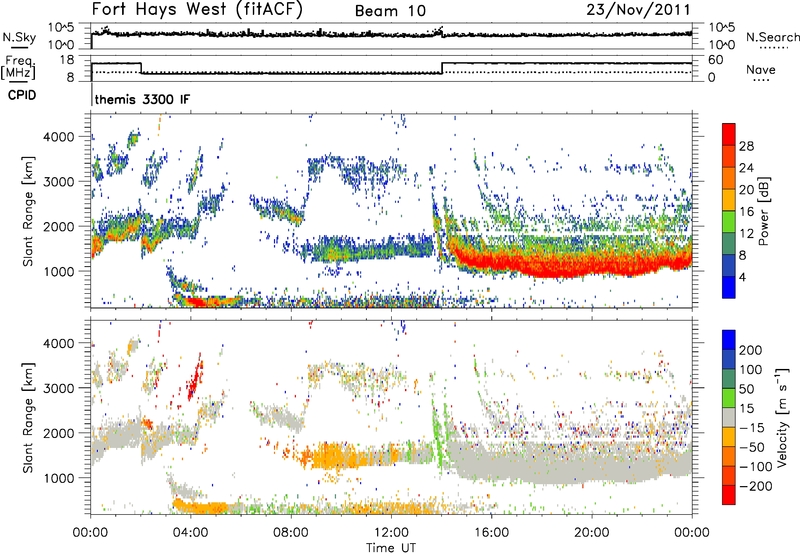Pick the red top segment of power colorbar
This screenshot has width=800, height=554.
[729, 135]
